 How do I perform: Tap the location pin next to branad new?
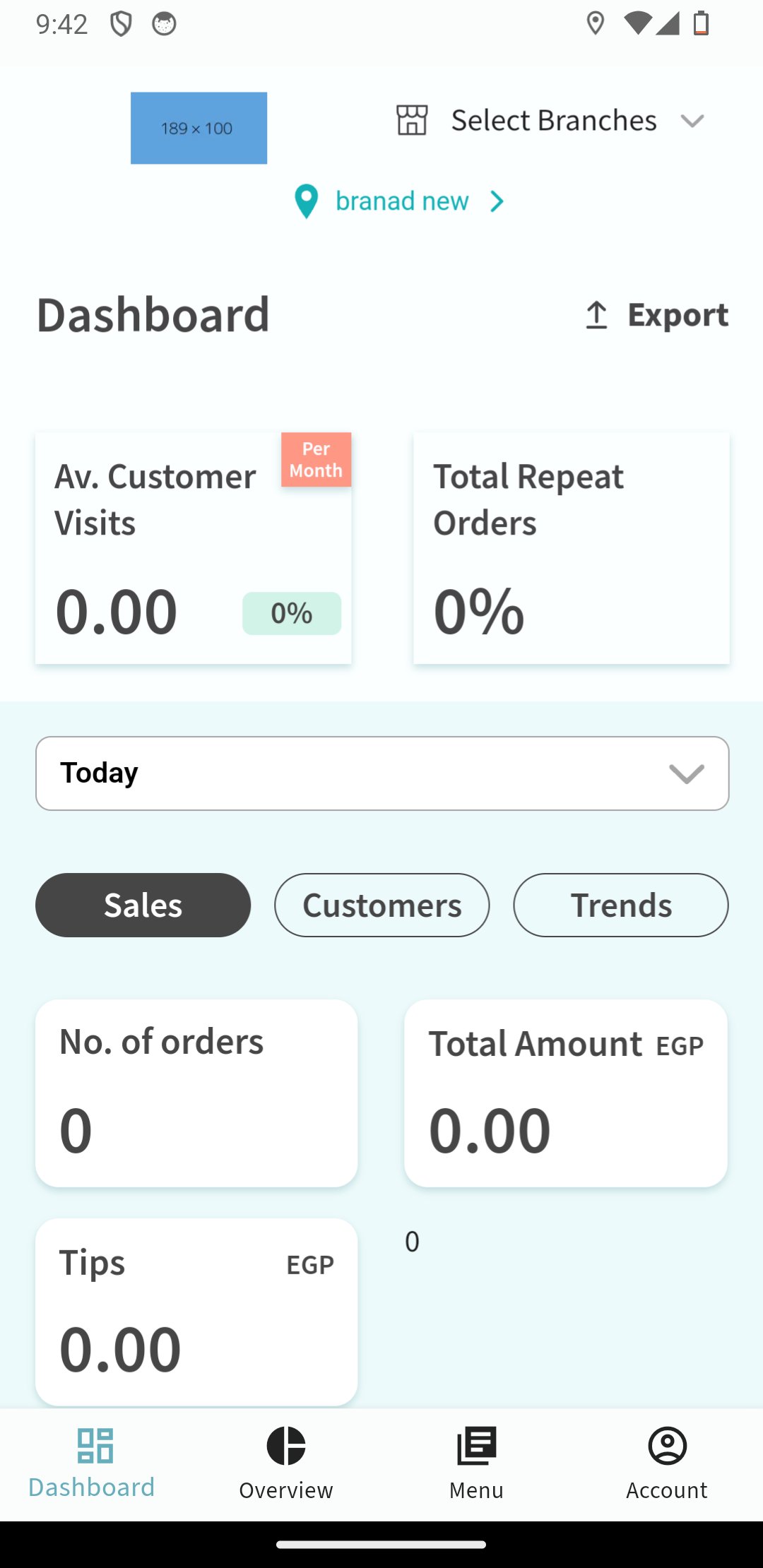tap(305, 201)
